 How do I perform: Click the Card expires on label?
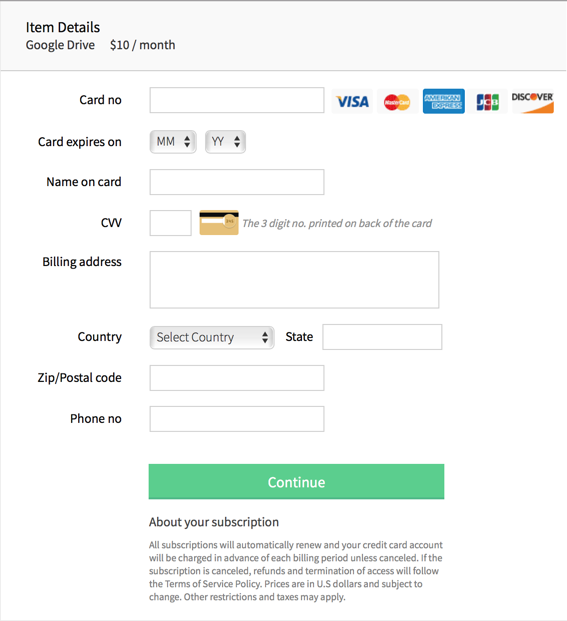point(80,142)
